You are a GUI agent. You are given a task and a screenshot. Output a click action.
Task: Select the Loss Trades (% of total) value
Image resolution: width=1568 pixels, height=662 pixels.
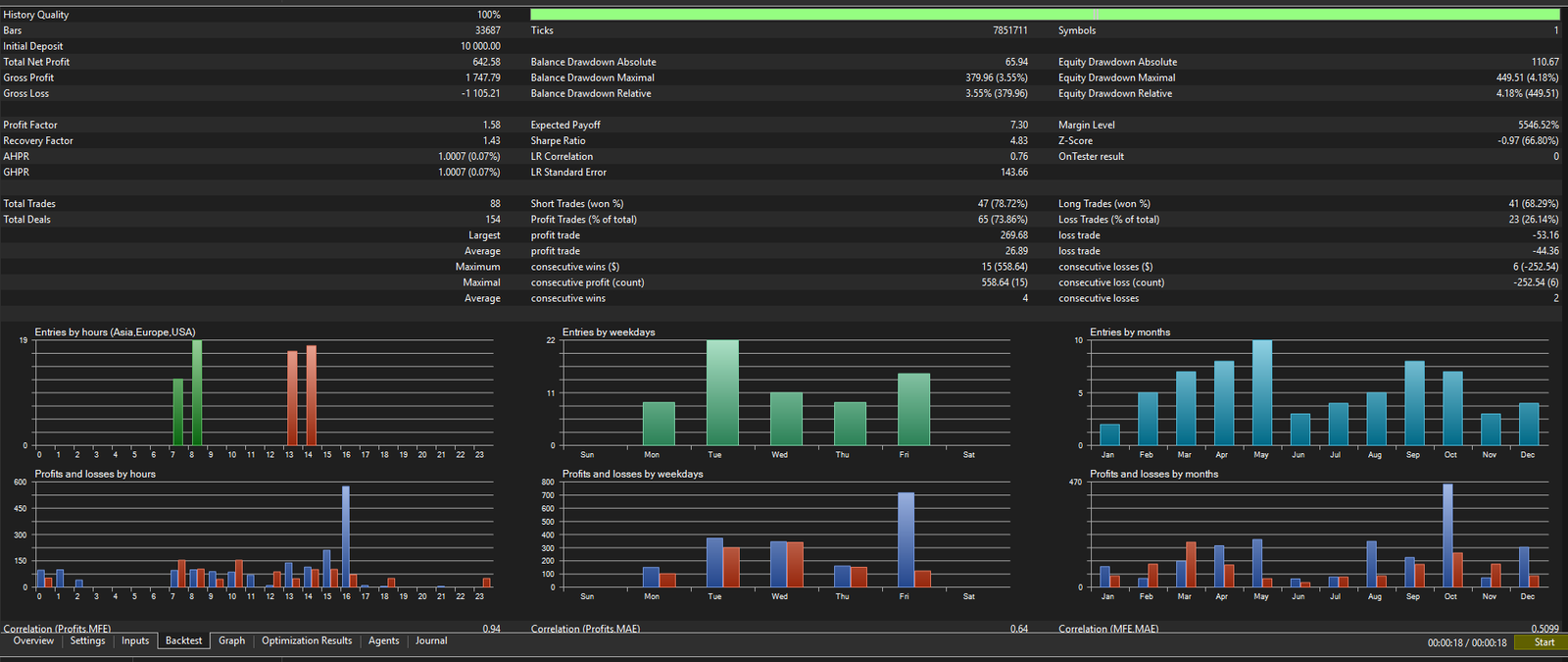(x=1534, y=220)
